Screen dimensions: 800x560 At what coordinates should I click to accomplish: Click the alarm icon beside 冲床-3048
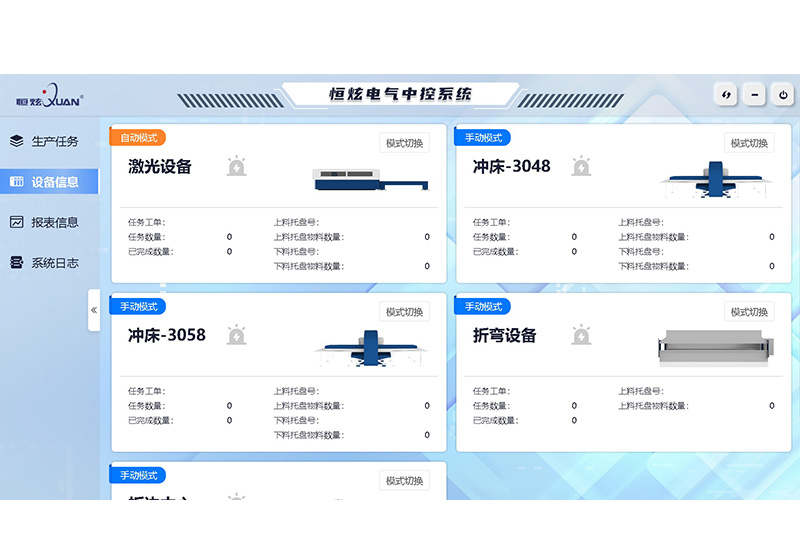582,166
